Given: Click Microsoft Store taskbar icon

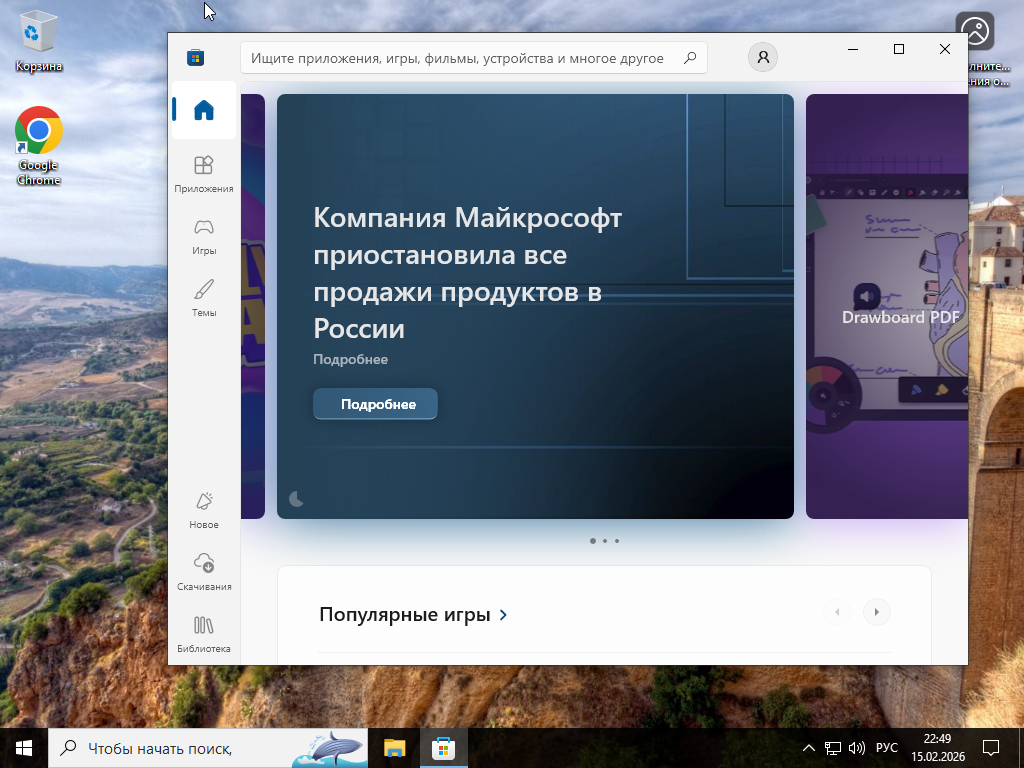Looking at the screenshot, I should tap(443, 748).
